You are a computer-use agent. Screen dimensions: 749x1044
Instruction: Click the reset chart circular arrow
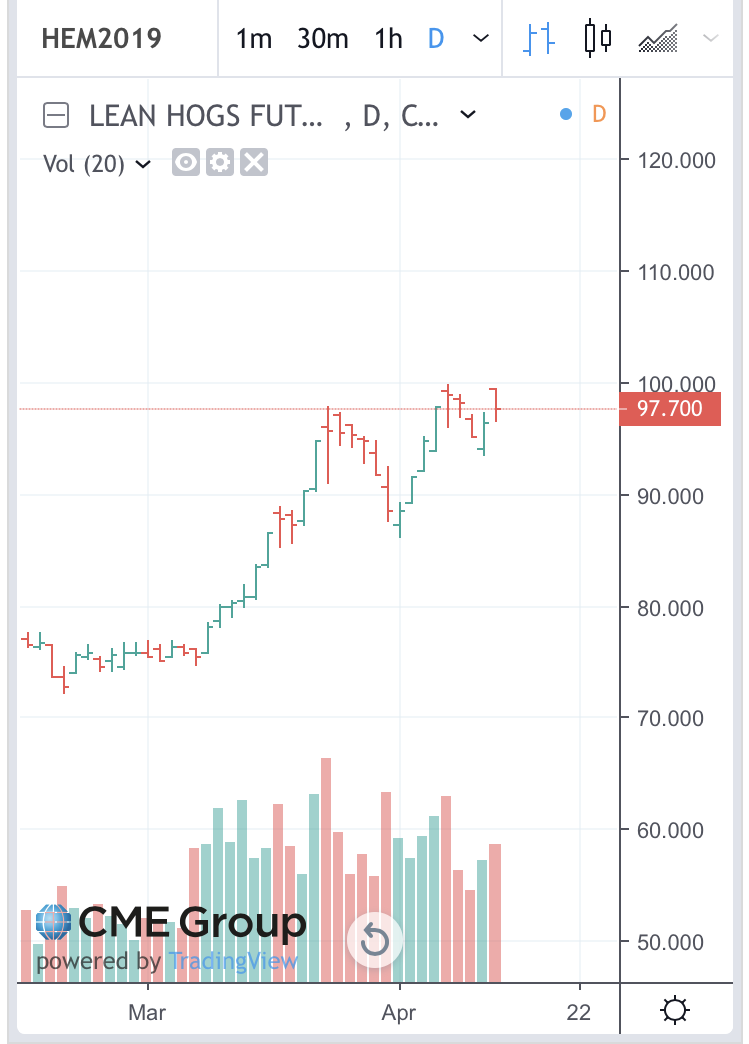pos(374,940)
